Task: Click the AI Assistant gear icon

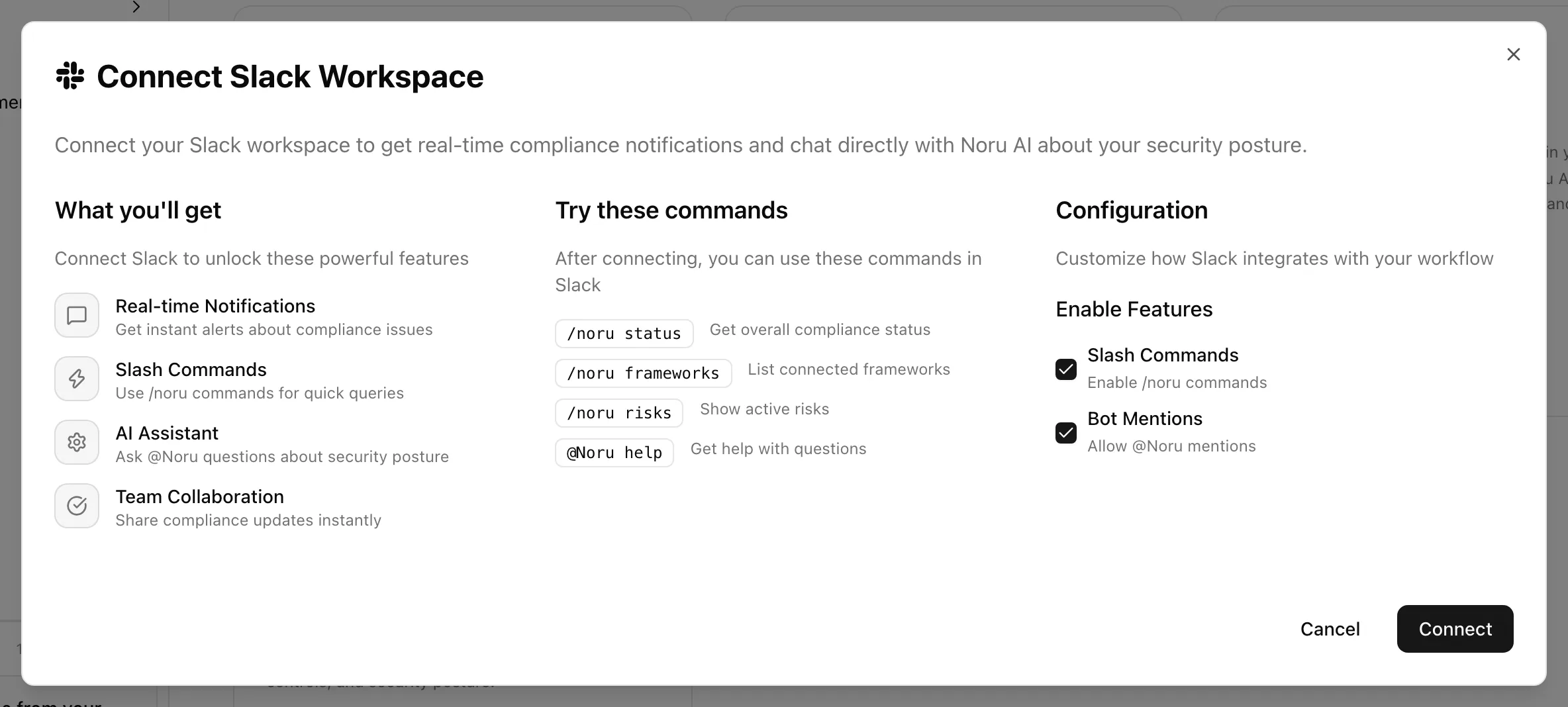Action: [77, 442]
